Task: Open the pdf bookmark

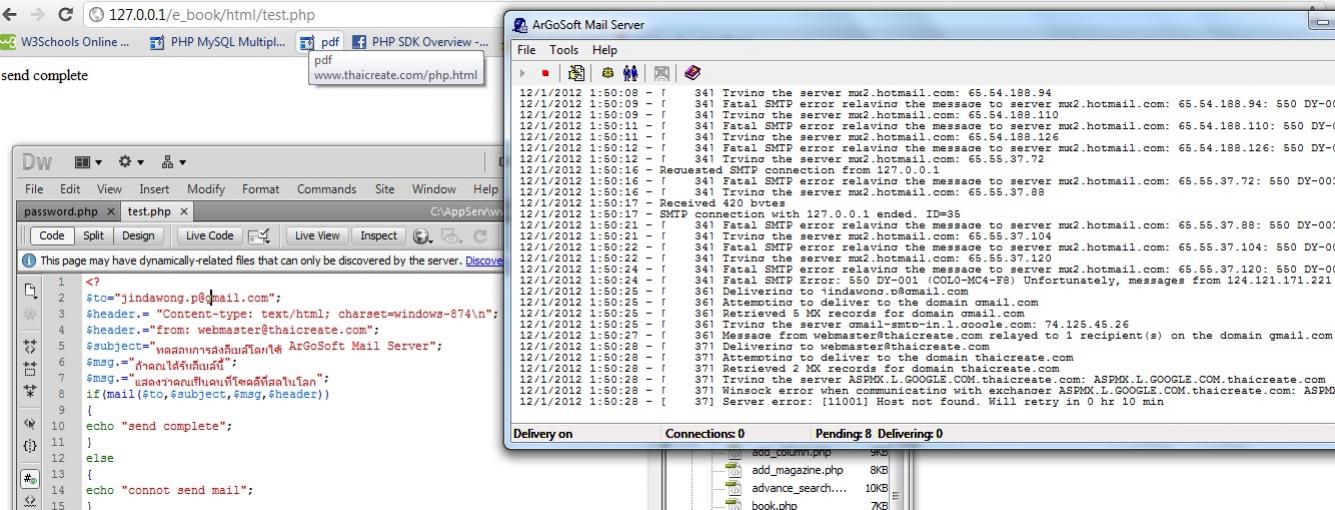Action: pos(321,42)
